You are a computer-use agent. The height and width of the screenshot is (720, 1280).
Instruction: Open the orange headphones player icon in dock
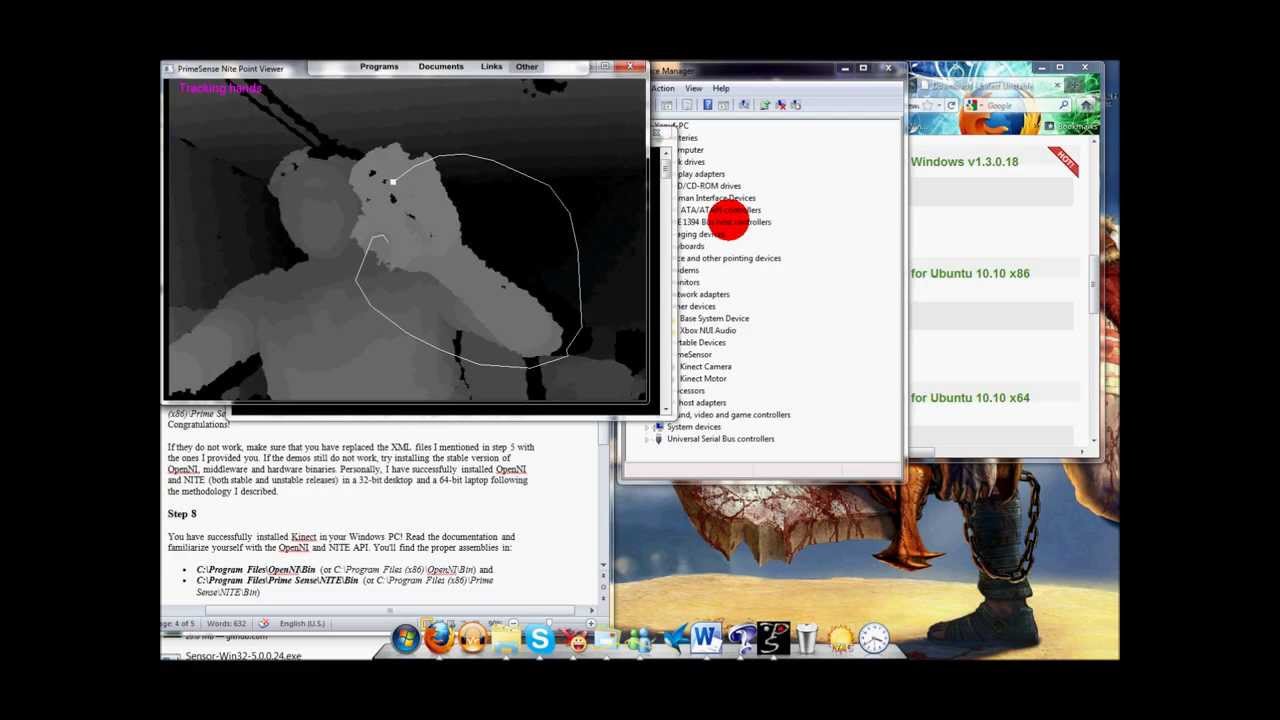click(x=473, y=638)
